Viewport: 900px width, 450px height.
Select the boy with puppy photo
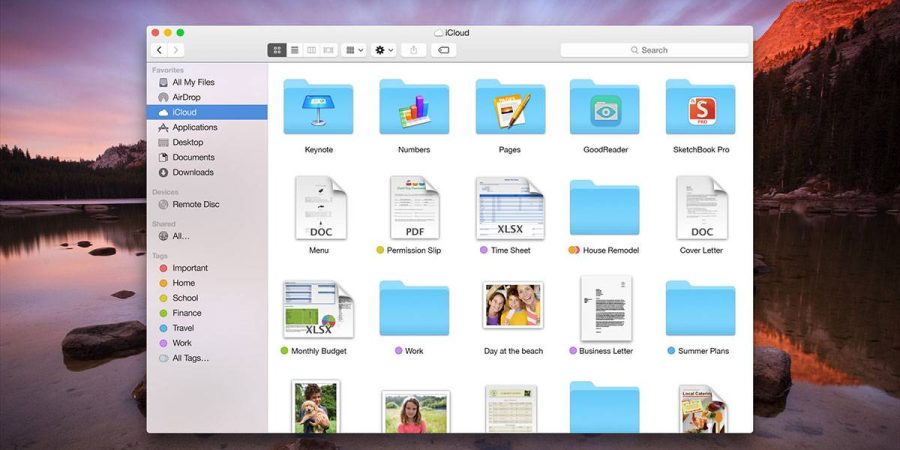tap(315, 406)
